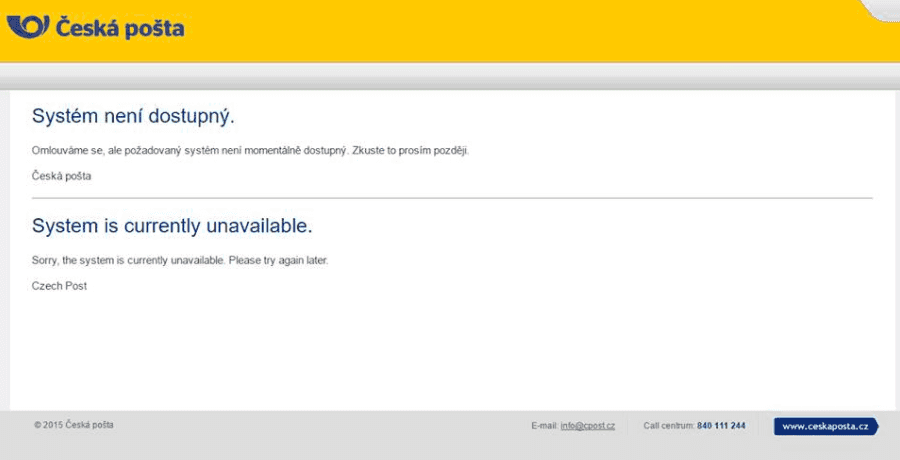Screen dimensions: 900x460
Task: Click the call centre number 840 111 244
Action: (721, 426)
